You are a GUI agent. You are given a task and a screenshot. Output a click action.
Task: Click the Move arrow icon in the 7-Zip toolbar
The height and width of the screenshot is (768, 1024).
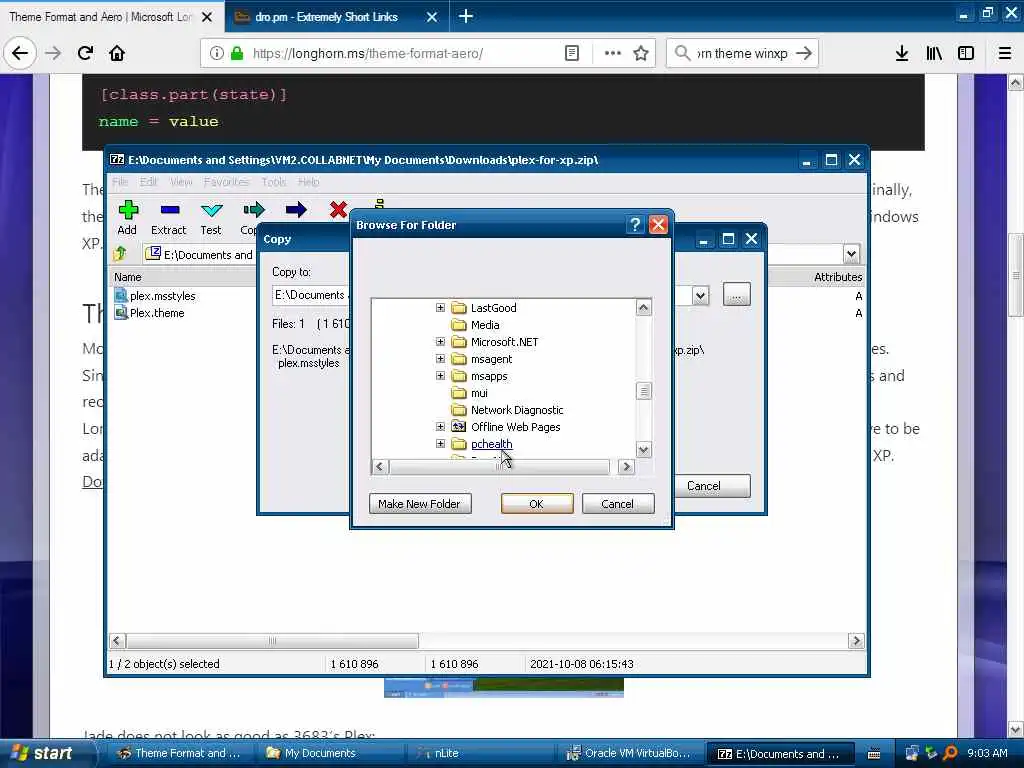pyautogui.click(x=296, y=210)
